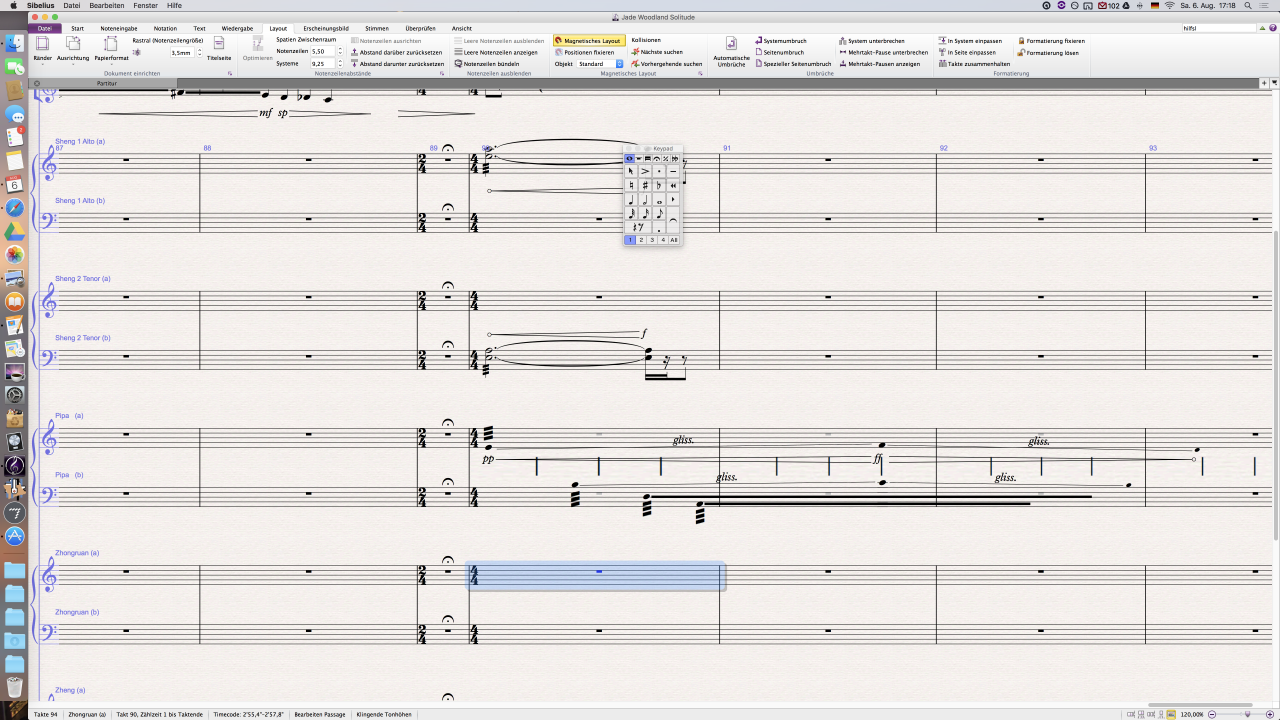Click In System einpassen
1280x720 pixels.
(x=970, y=41)
